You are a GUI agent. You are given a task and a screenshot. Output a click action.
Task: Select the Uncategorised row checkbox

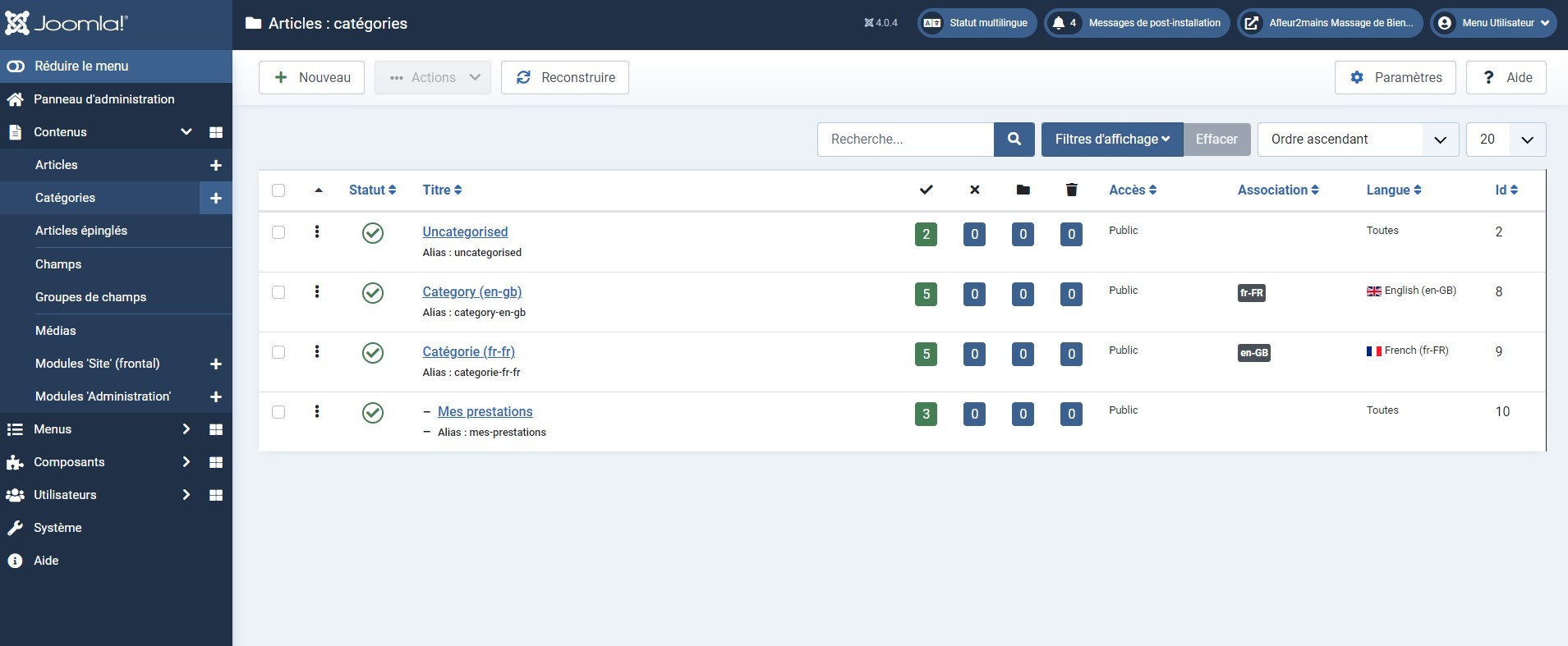278,232
